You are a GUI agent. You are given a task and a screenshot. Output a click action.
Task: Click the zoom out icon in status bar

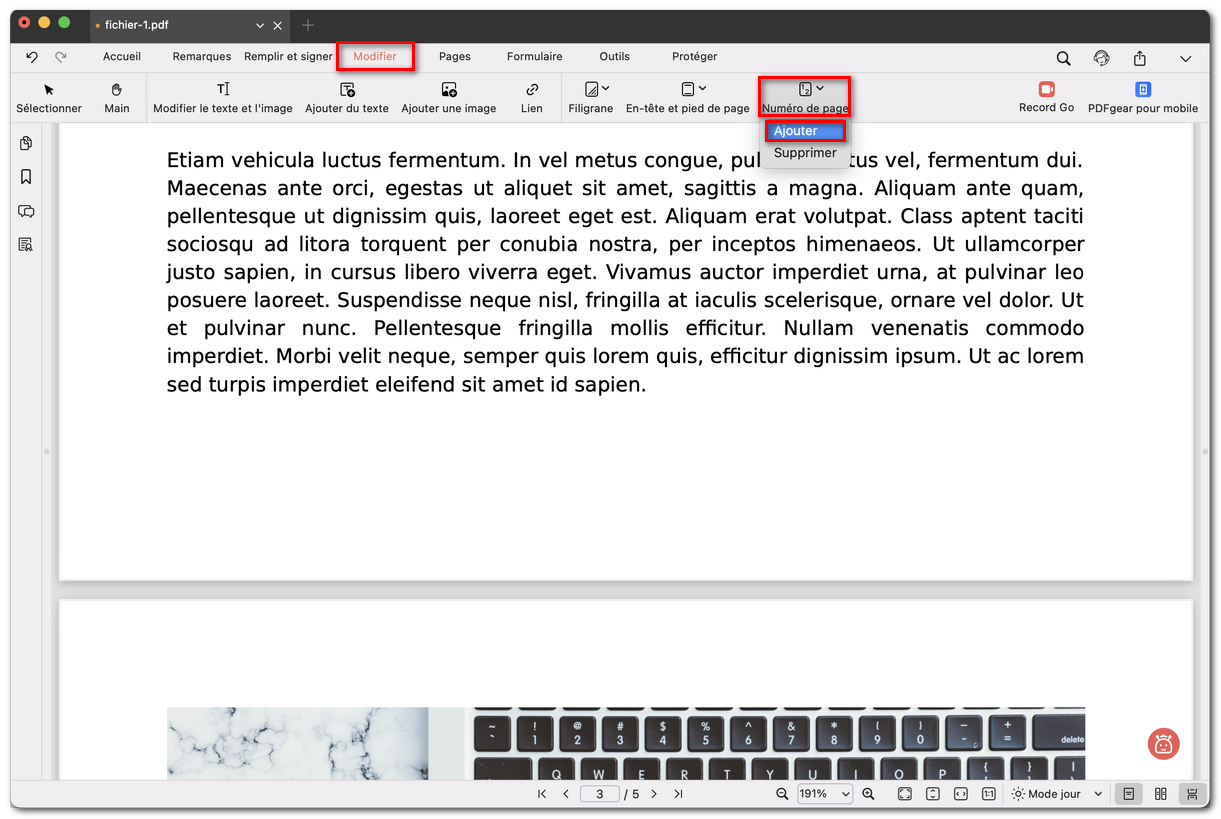click(x=783, y=793)
